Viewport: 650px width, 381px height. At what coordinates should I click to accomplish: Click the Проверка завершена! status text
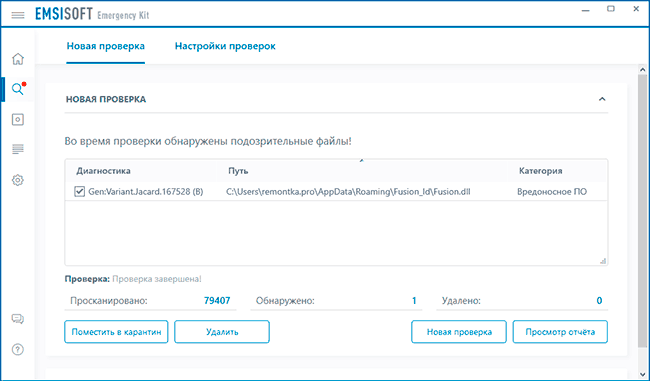tap(157, 279)
